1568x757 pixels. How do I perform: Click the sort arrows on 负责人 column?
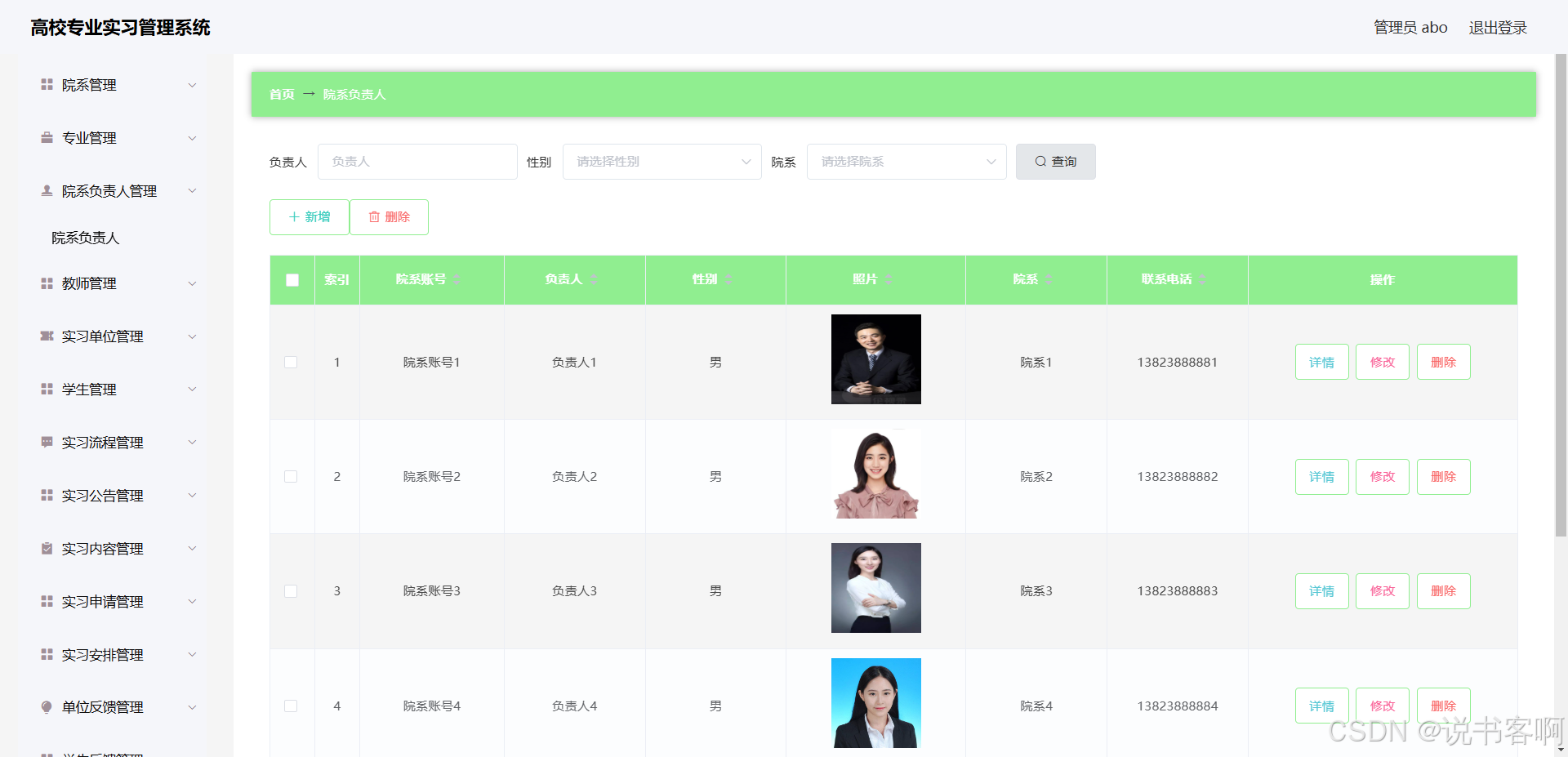click(x=594, y=279)
